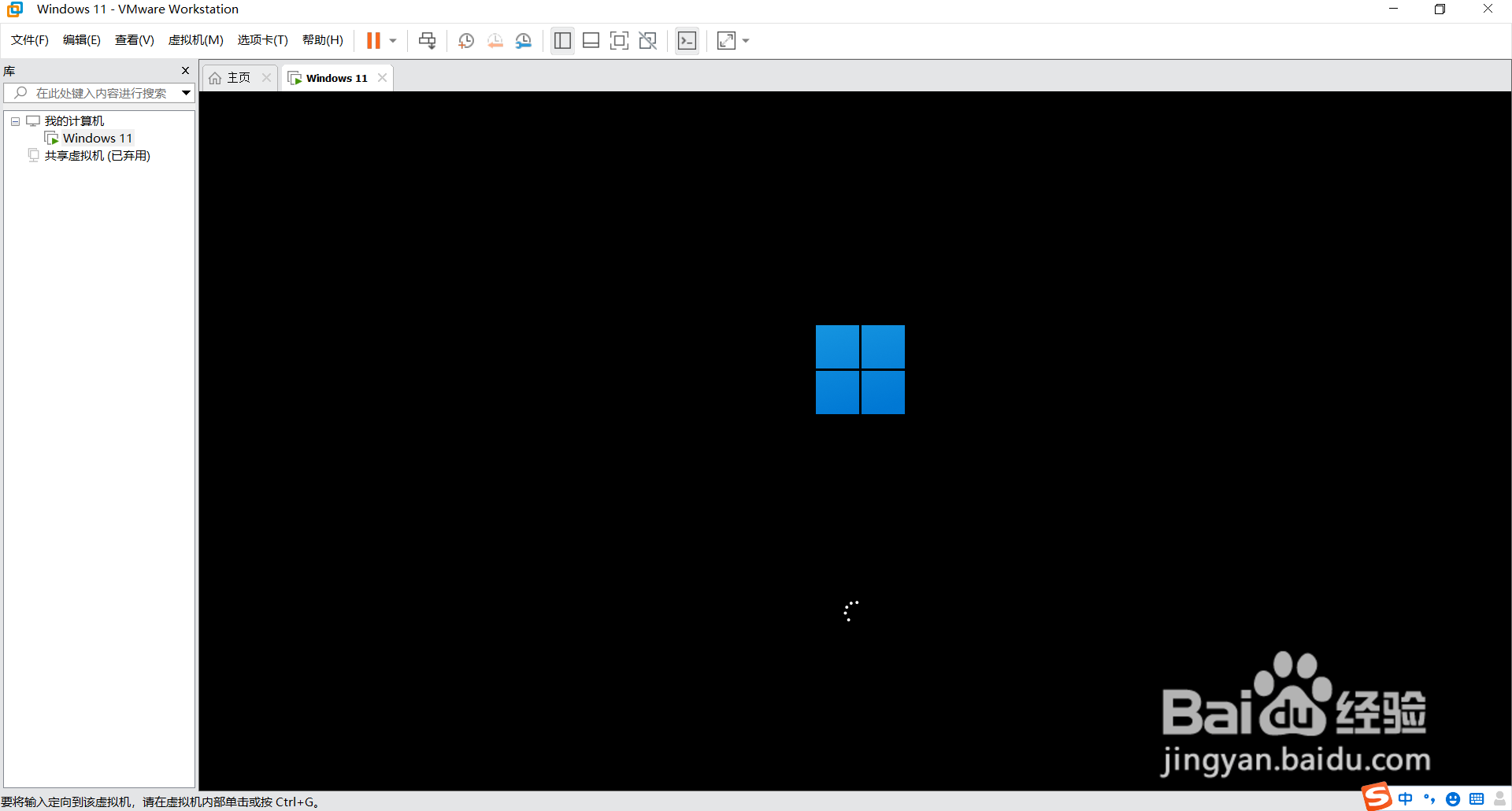Send Ctrl+Alt+Del to the virtual machine

point(427,41)
